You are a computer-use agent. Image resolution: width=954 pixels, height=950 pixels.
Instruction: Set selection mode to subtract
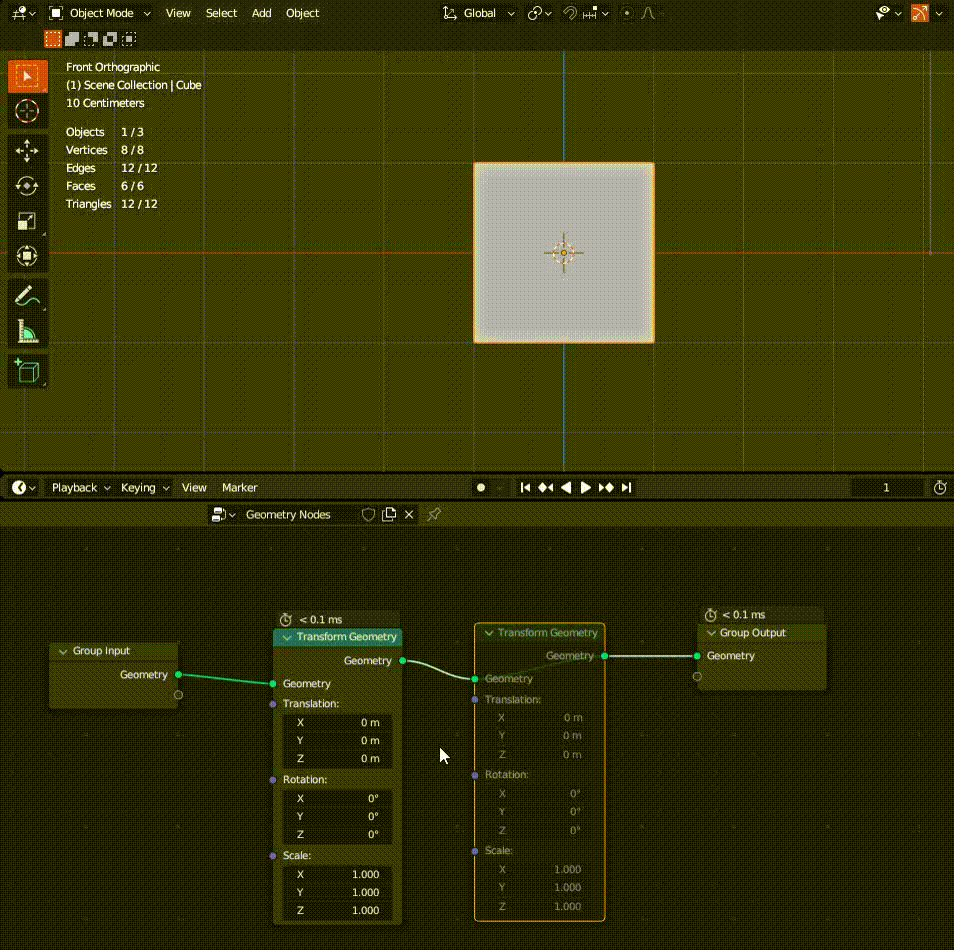(x=91, y=39)
